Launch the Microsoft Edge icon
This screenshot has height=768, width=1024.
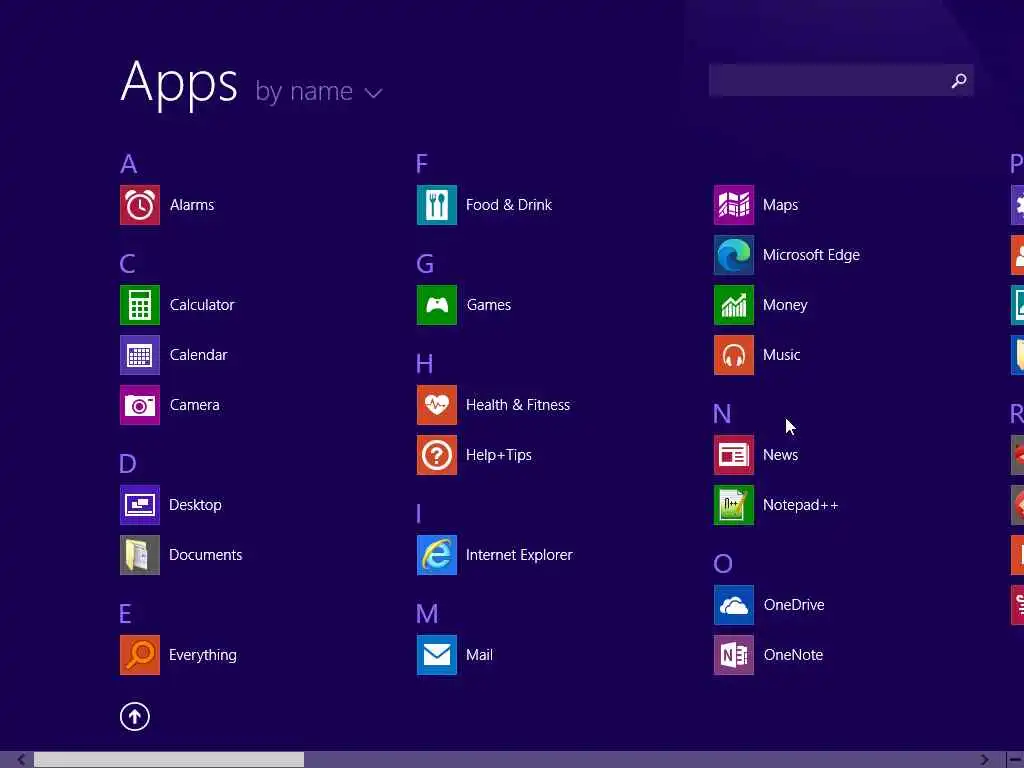(x=734, y=255)
